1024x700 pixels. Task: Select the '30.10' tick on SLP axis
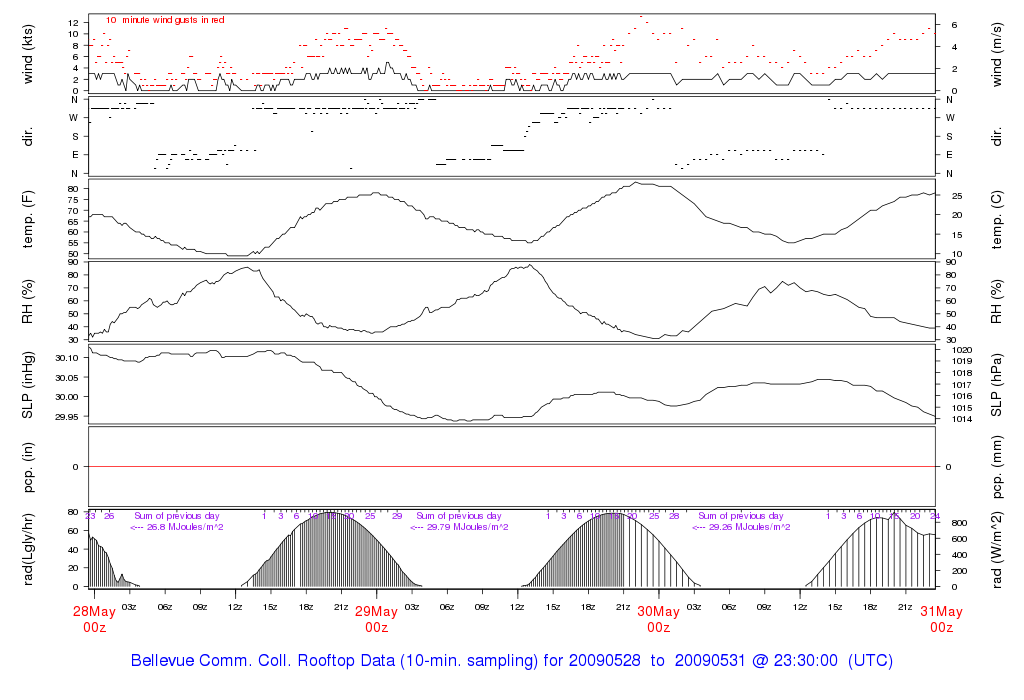click(x=67, y=358)
